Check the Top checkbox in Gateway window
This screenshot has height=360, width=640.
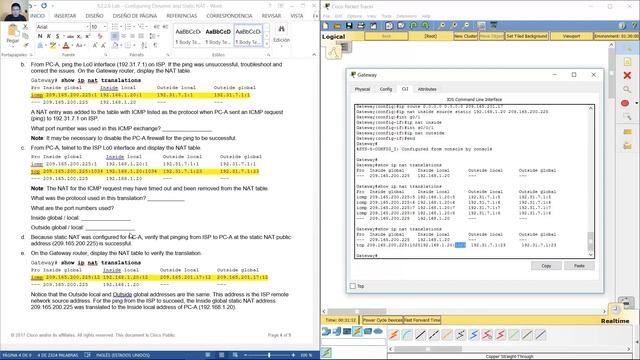(353, 286)
